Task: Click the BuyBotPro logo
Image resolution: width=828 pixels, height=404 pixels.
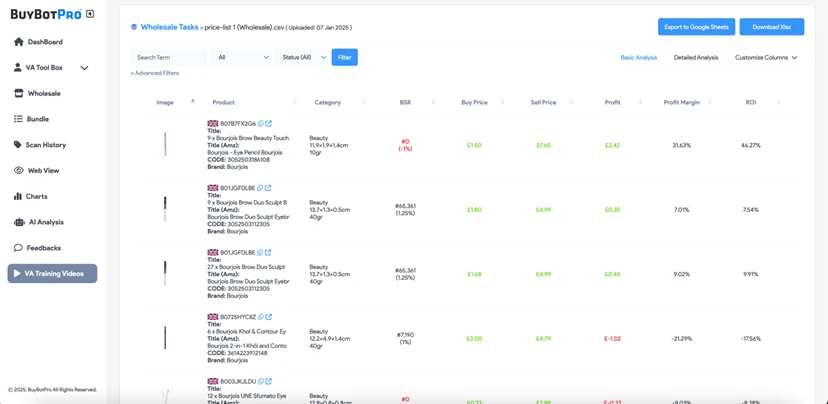Action: [x=46, y=14]
